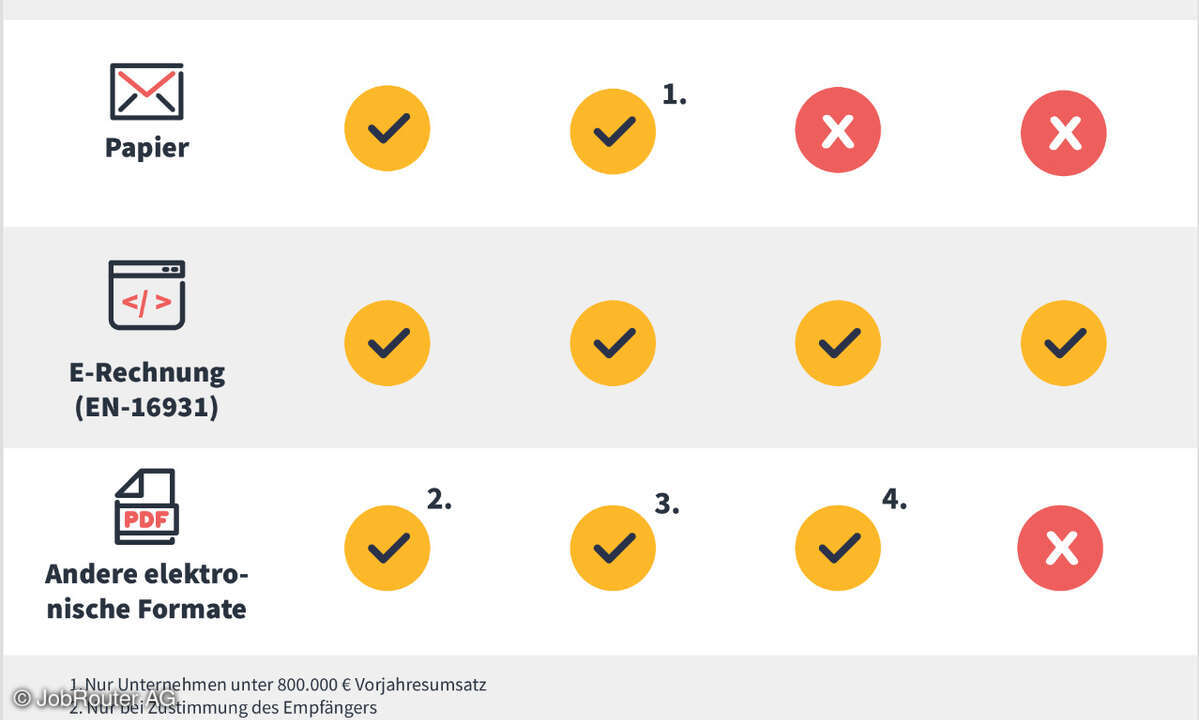Click the last red X in the Papier row
The width and height of the screenshot is (1199, 720).
tap(1064, 133)
